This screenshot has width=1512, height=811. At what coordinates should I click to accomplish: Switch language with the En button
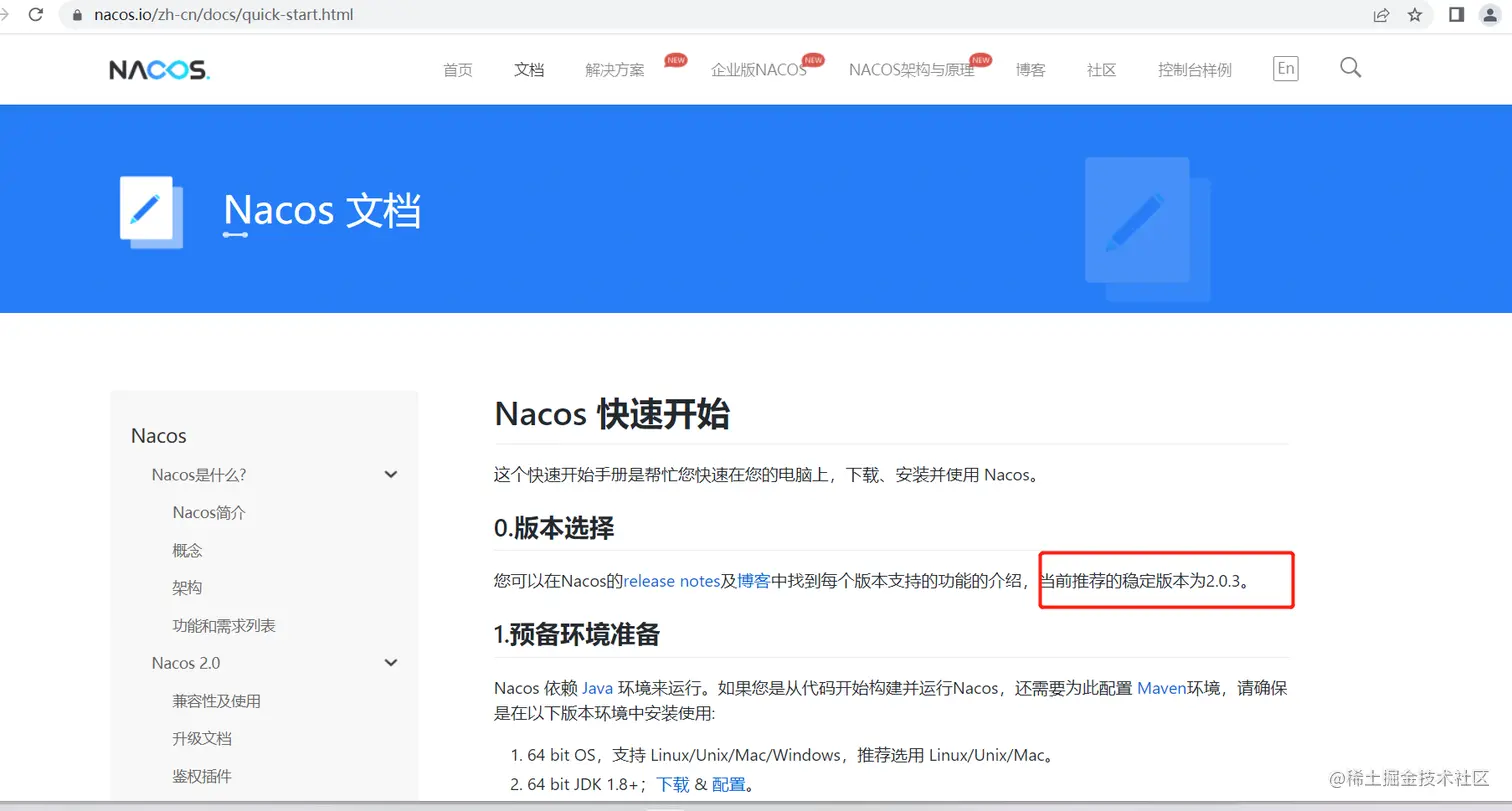(1285, 68)
